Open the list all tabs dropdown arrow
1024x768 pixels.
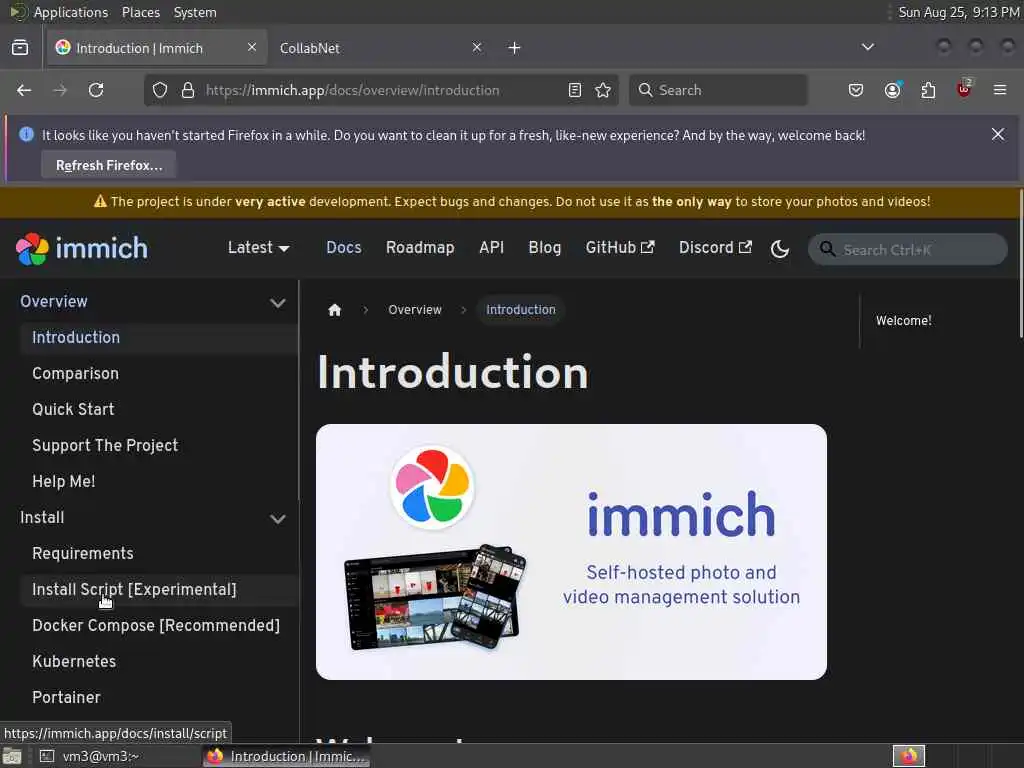(x=867, y=47)
